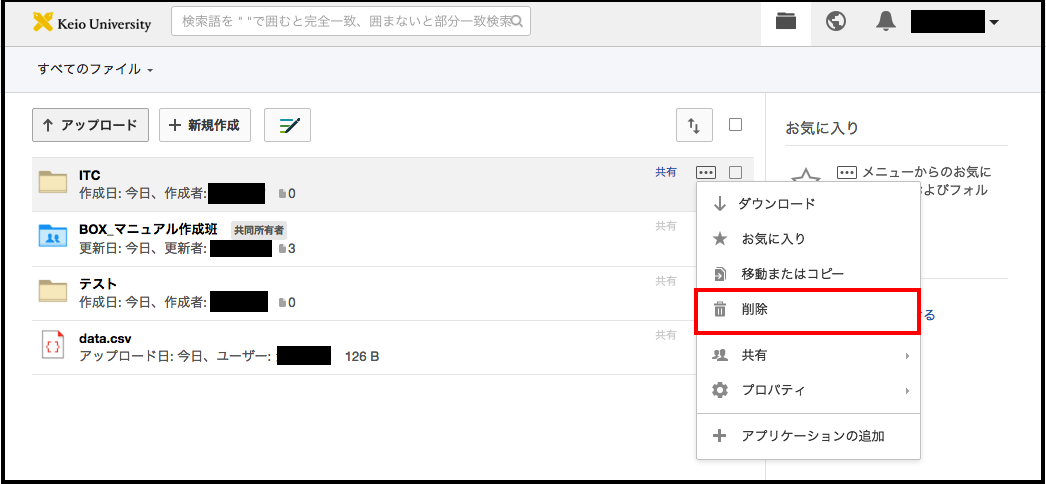Image resolution: width=1046 pixels, height=484 pixels.
Task: Click the data.csv file icon
Action: [x=52, y=344]
